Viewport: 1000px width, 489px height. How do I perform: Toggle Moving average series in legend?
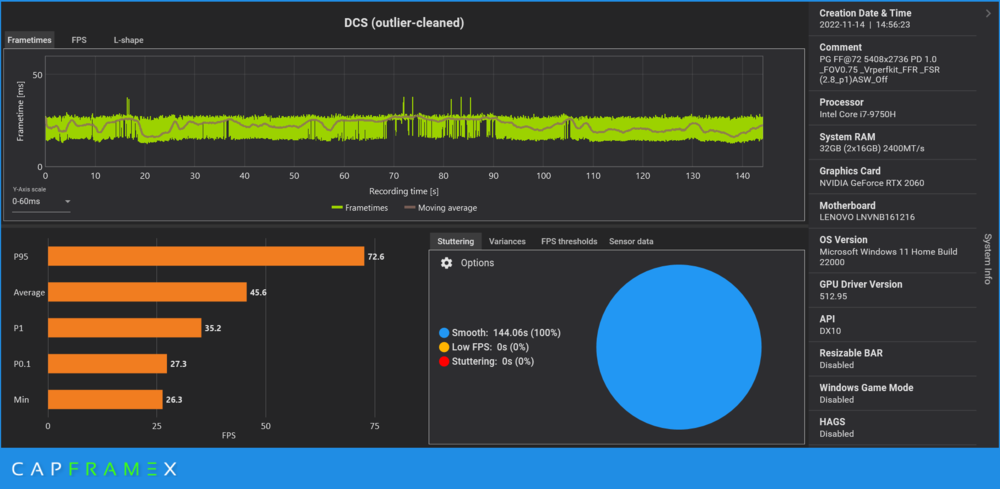[x=441, y=208]
